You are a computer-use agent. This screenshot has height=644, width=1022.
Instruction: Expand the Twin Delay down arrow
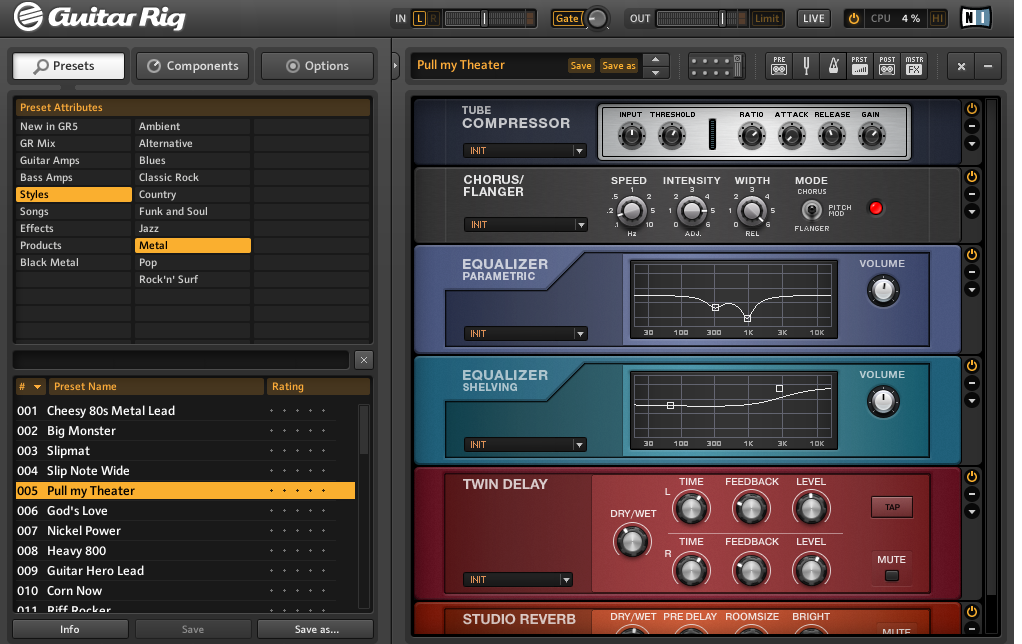[x=971, y=512]
